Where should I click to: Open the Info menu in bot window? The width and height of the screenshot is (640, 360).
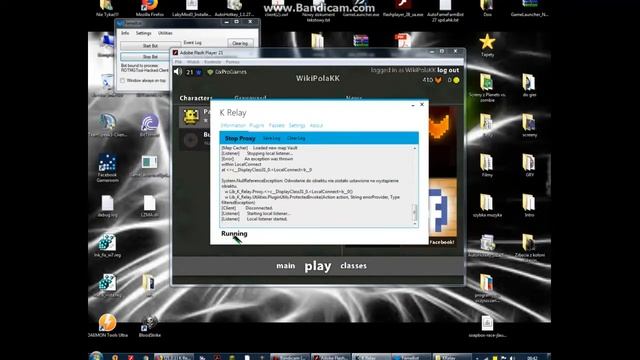tap(125, 33)
